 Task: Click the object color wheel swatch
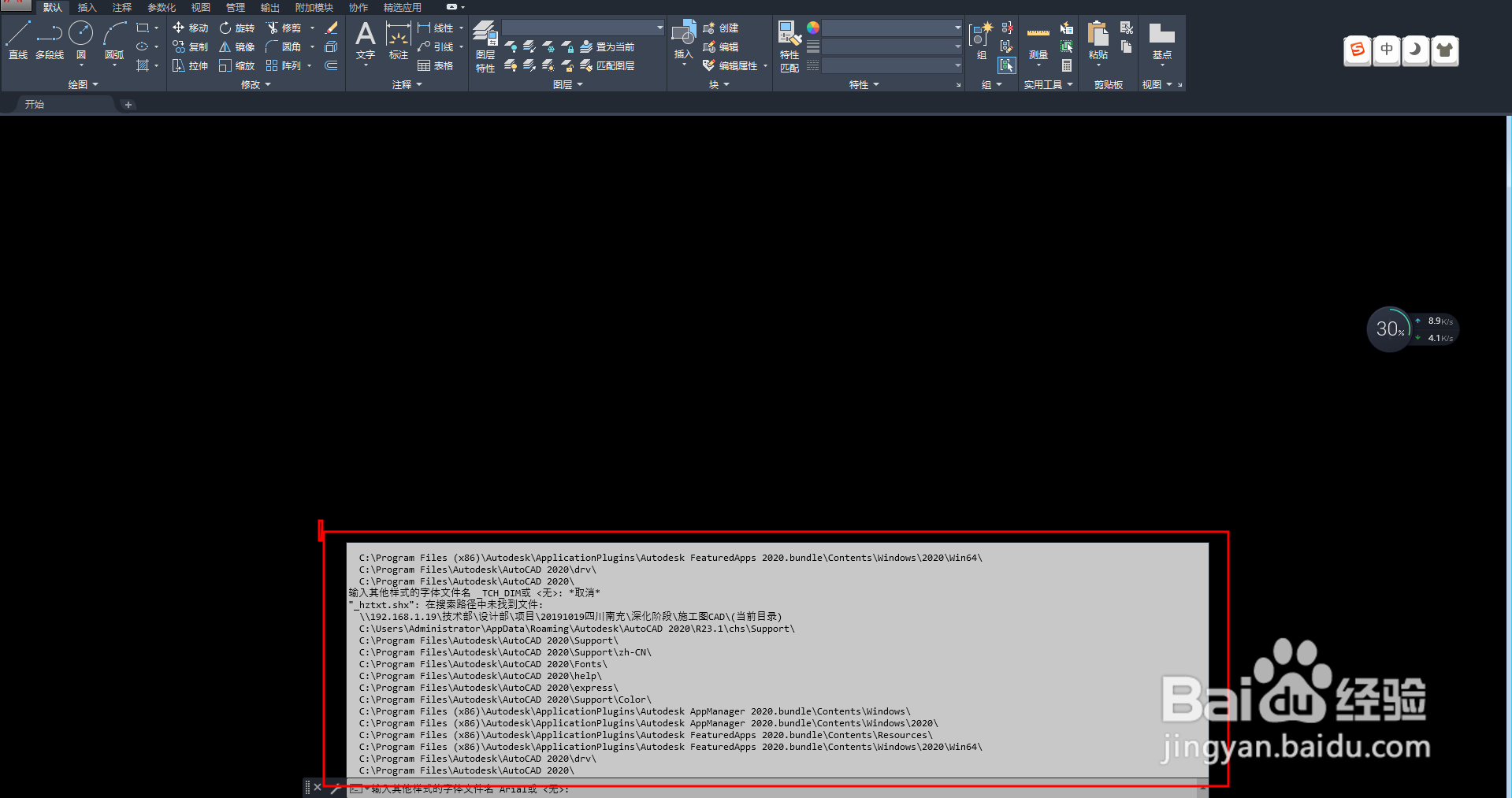tap(813, 28)
